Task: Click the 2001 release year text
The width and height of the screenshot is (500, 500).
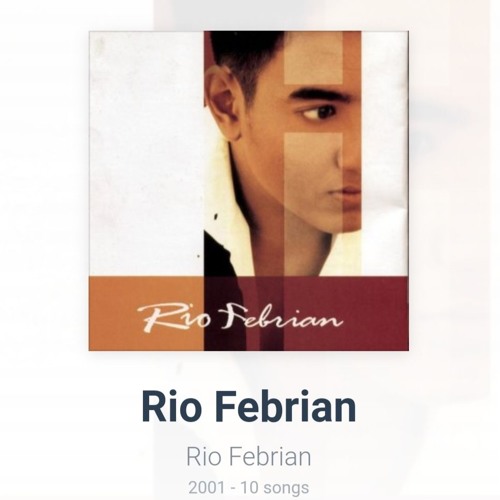Action: click(x=206, y=488)
